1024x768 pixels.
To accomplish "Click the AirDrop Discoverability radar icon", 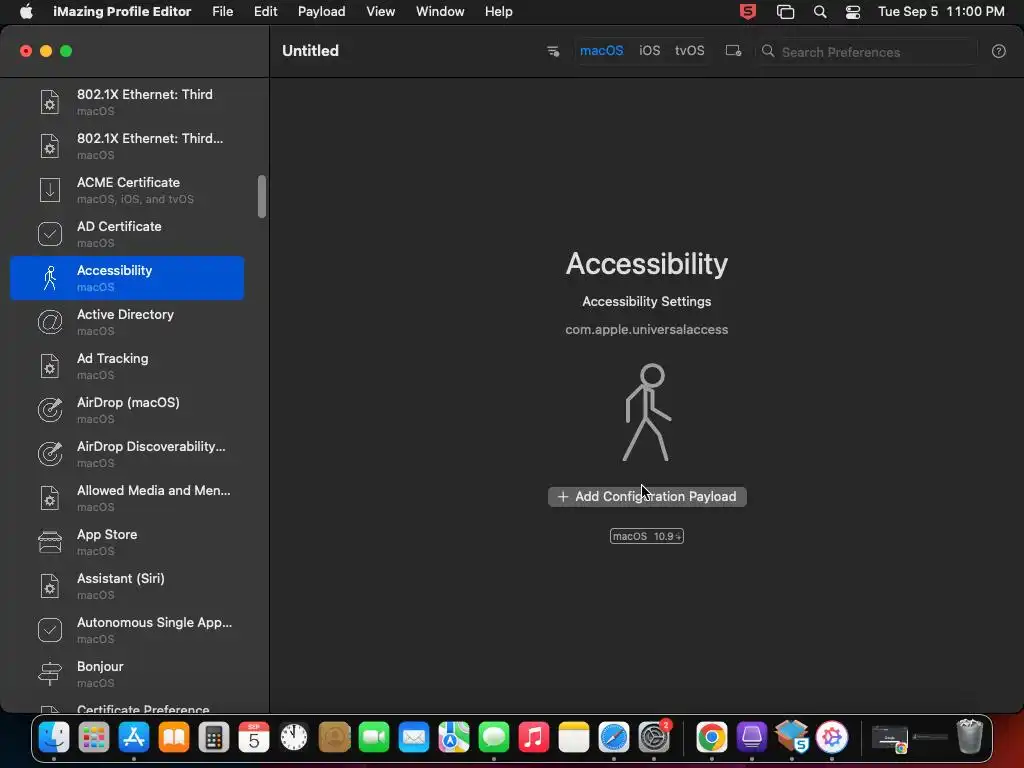I will pos(50,454).
